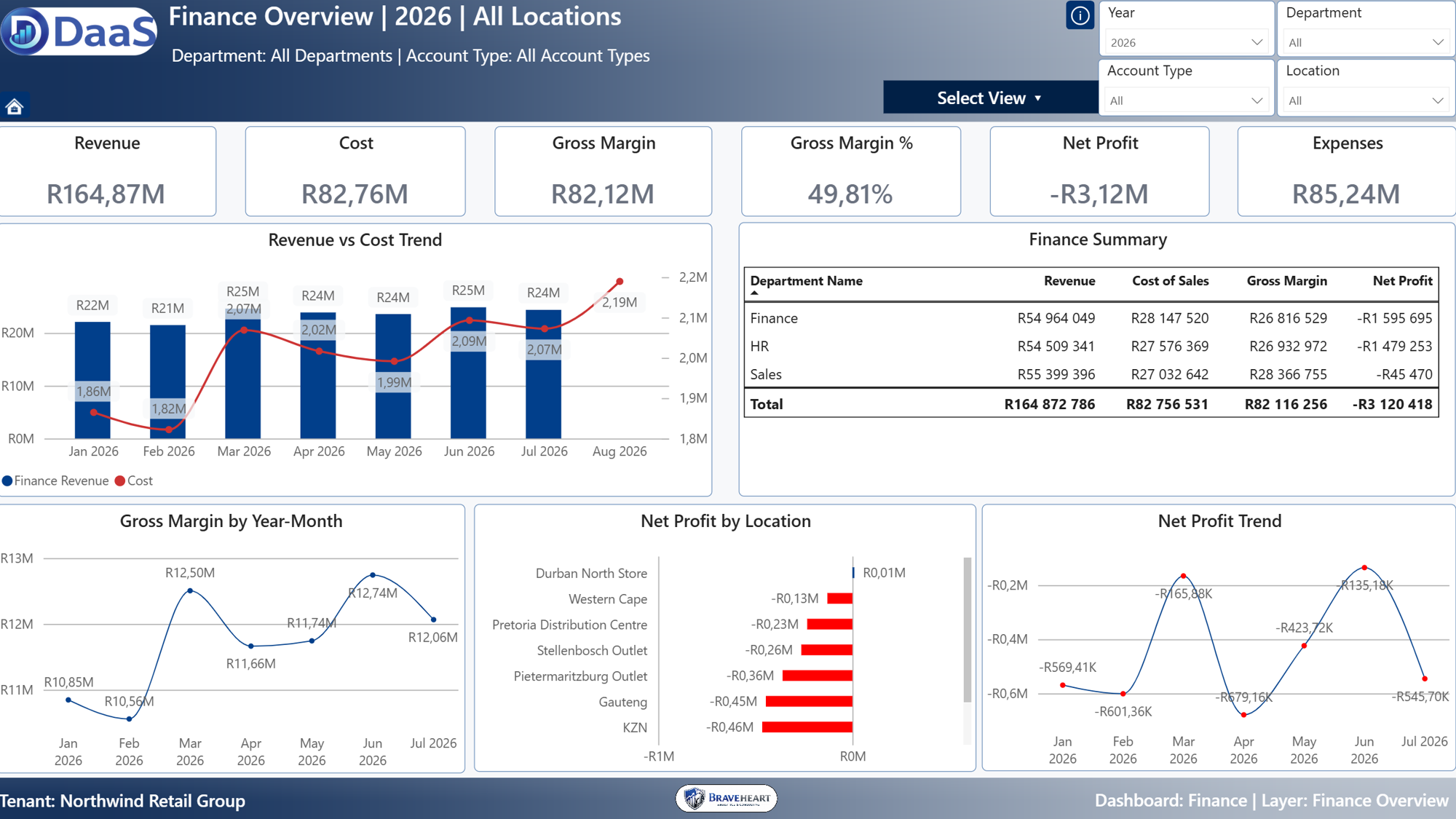Click the Aug 2026 cost data point
The width and height of the screenshot is (1456, 819).
tap(620, 281)
